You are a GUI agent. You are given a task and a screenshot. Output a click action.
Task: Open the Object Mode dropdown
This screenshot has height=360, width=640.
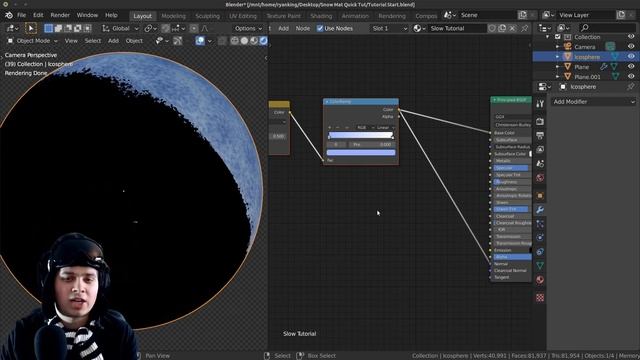point(33,41)
